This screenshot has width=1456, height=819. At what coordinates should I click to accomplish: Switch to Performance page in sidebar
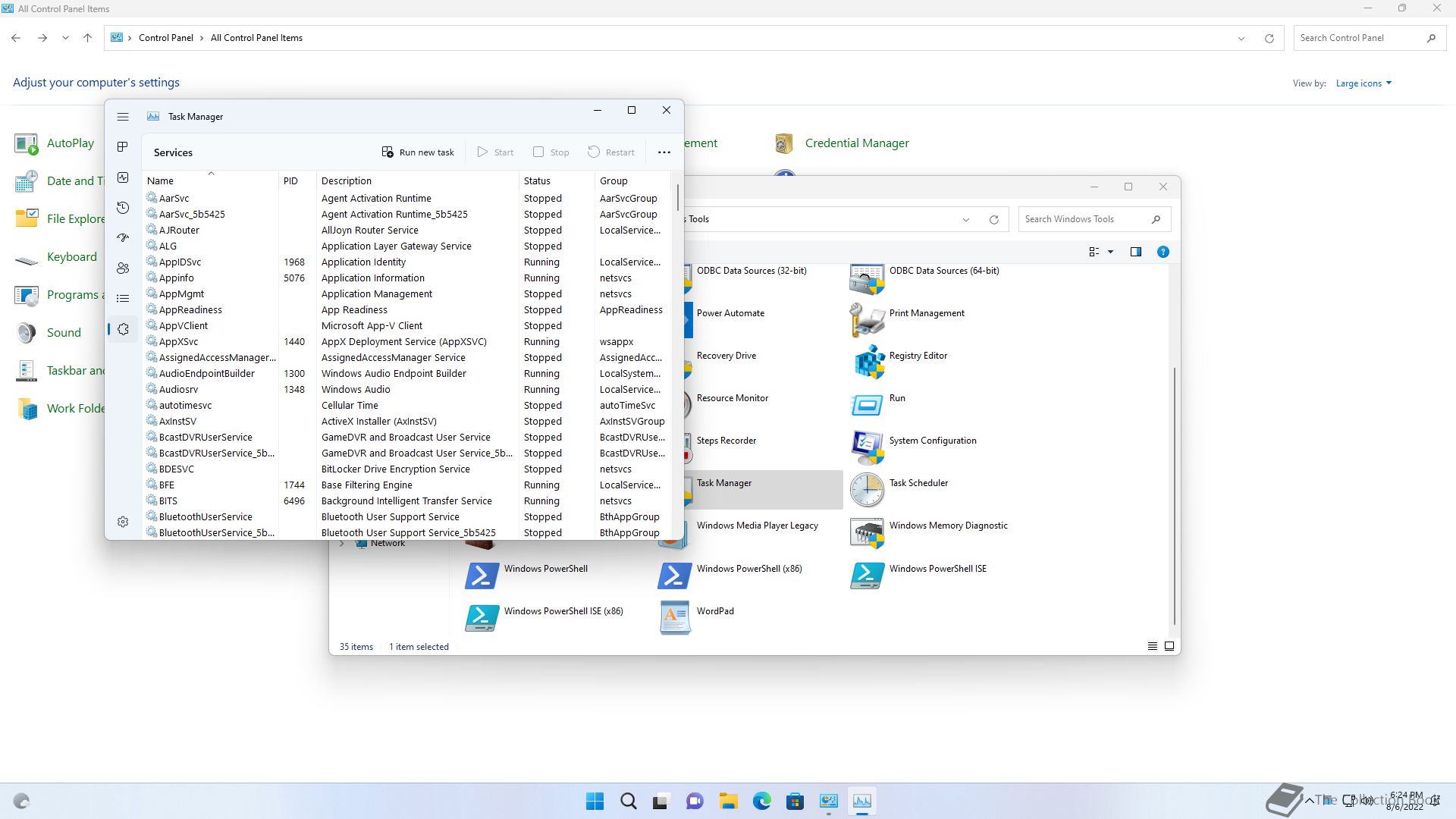pos(123,177)
